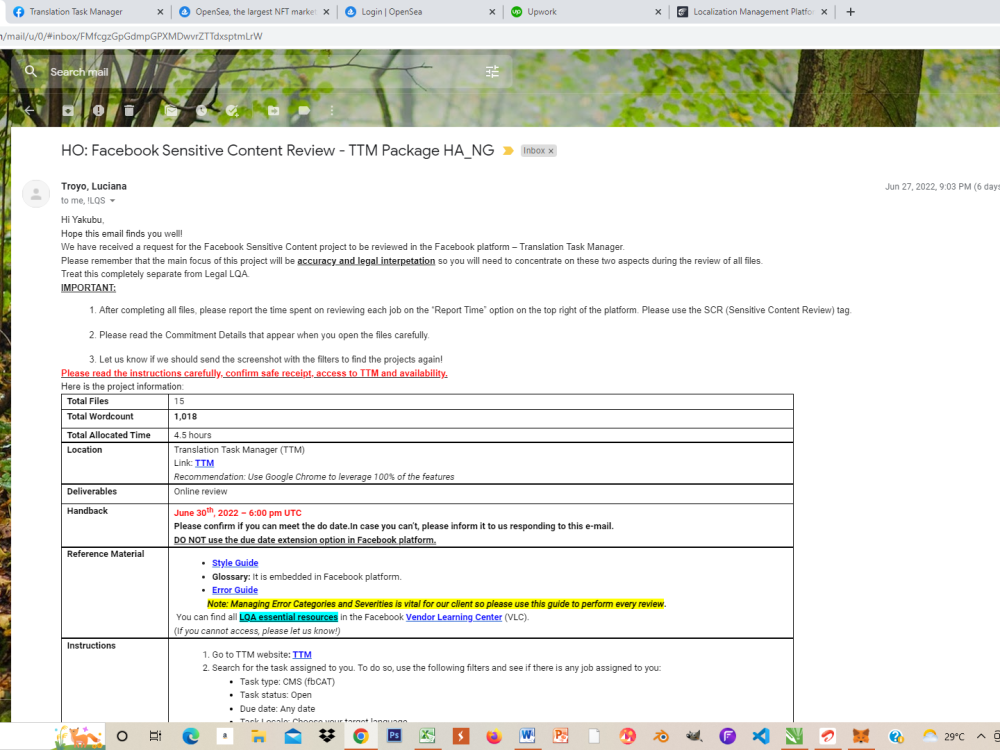Open the three-dot More options menu
Viewport: 1000px width, 750px height.
coord(332,110)
